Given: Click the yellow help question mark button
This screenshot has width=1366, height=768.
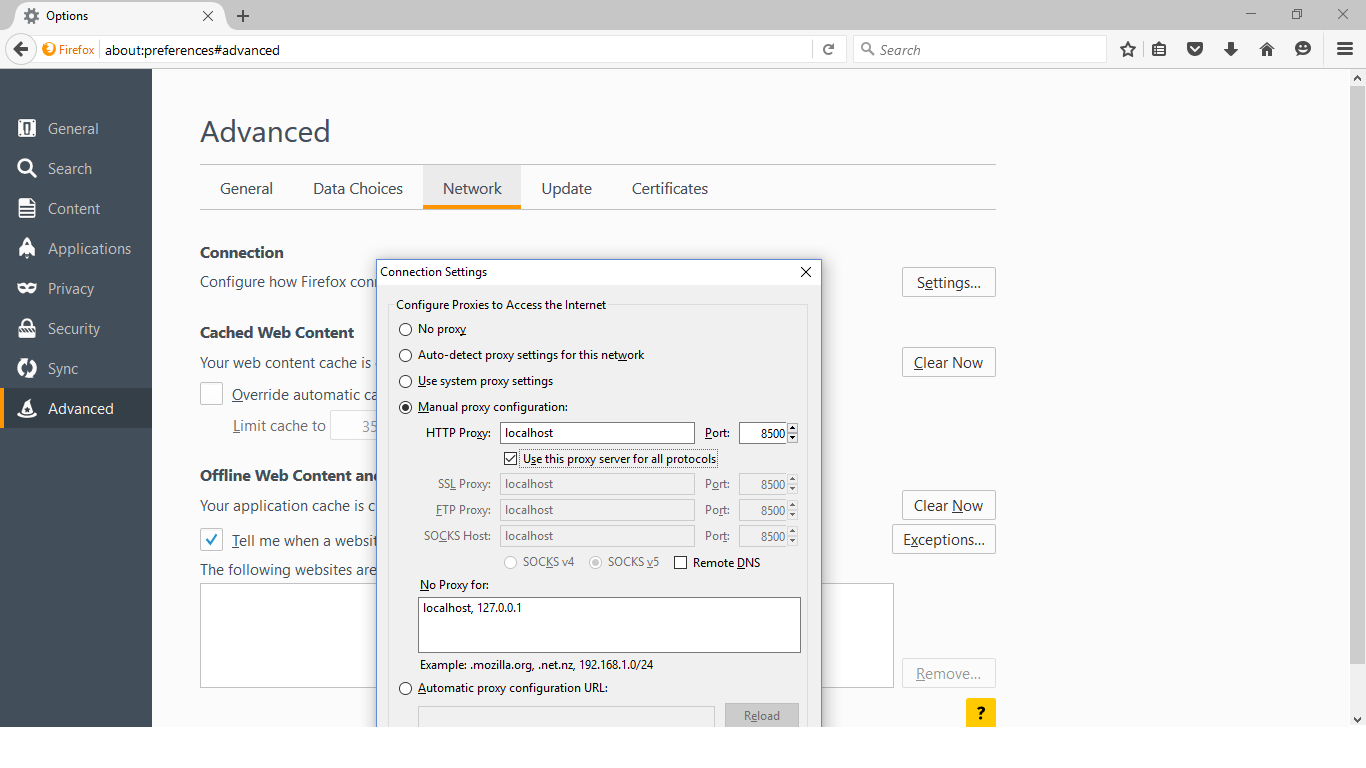Looking at the screenshot, I should tap(981, 713).
